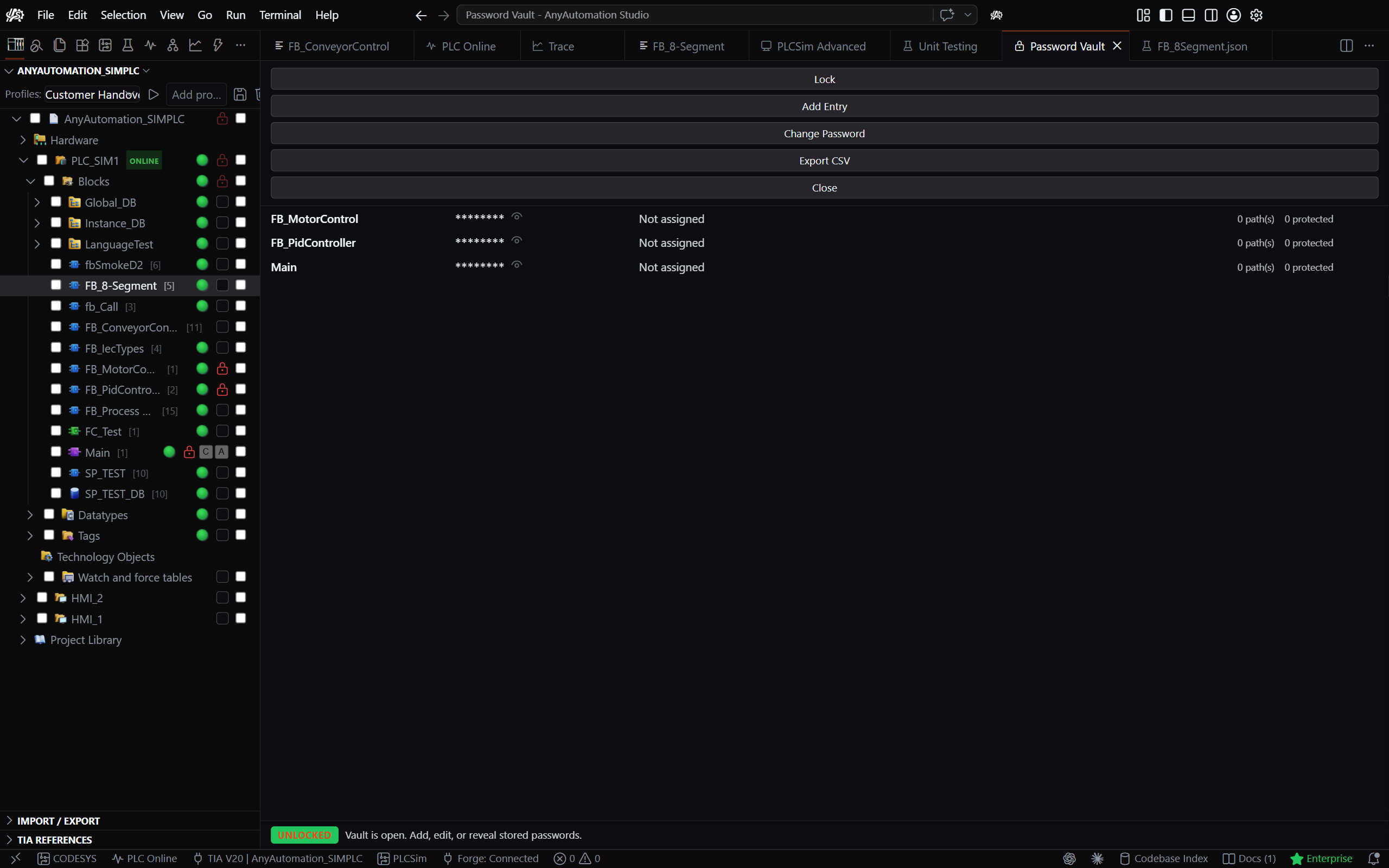Screen dimensions: 1389x868
Task: Open the Terminal menu
Action: tap(280, 15)
